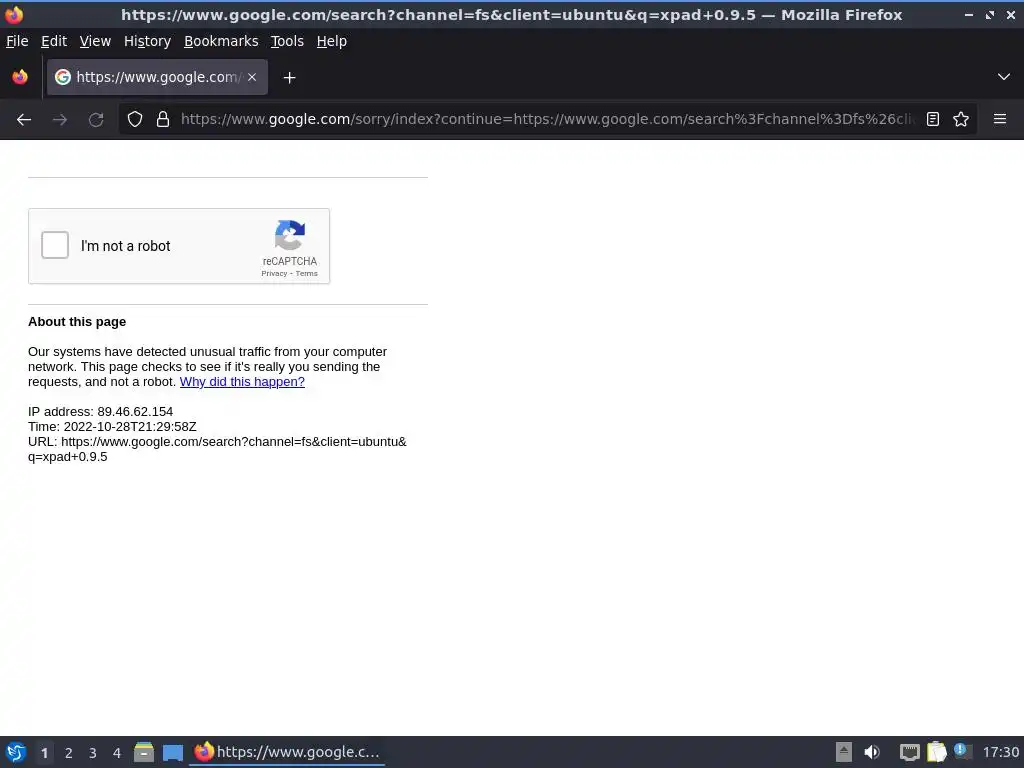This screenshot has width=1024, height=768.
Task: Open the volume control tray icon
Action: click(872, 752)
